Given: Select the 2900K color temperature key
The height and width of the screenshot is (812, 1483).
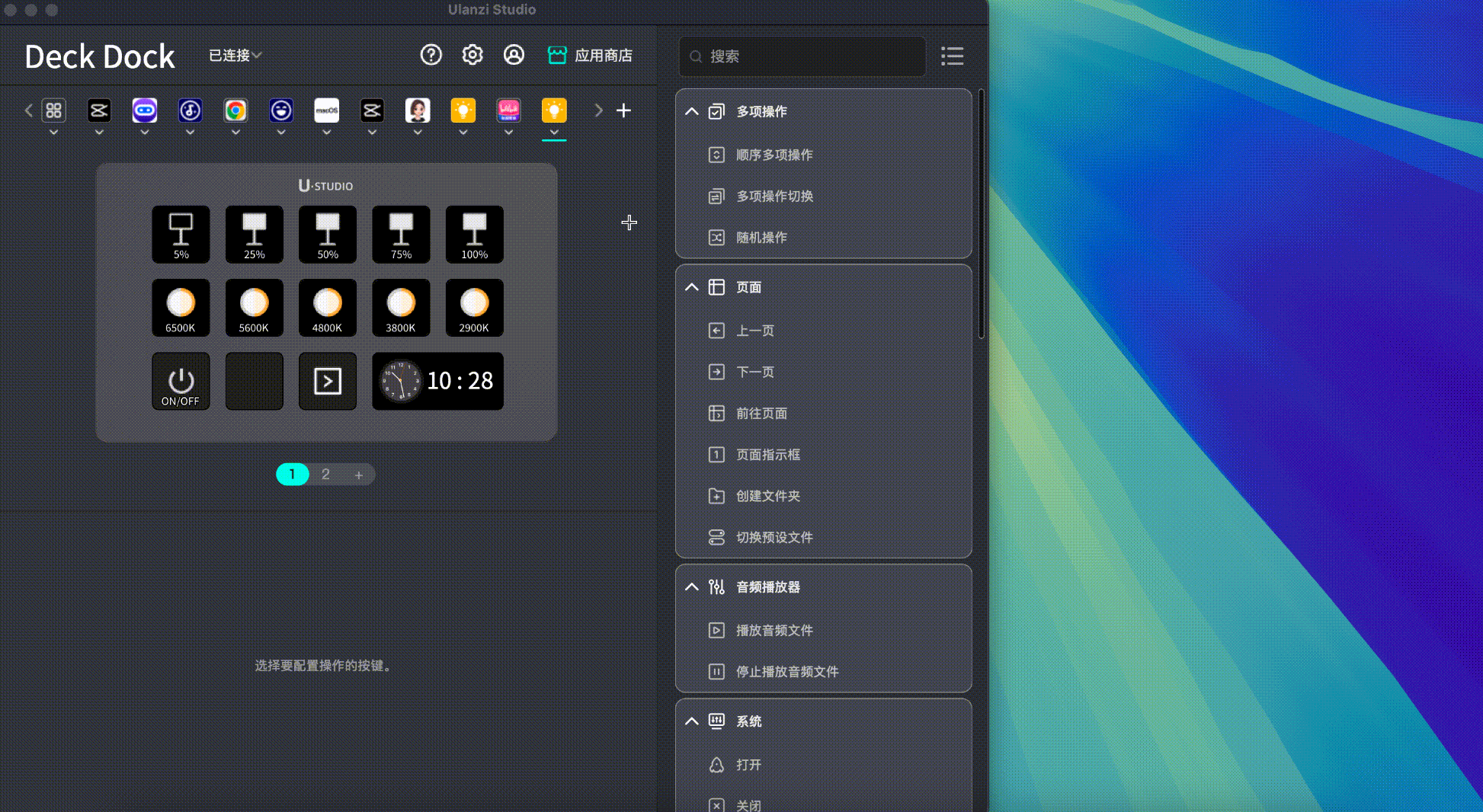Looking at the screenshot, I should click(x=474, y=308).
